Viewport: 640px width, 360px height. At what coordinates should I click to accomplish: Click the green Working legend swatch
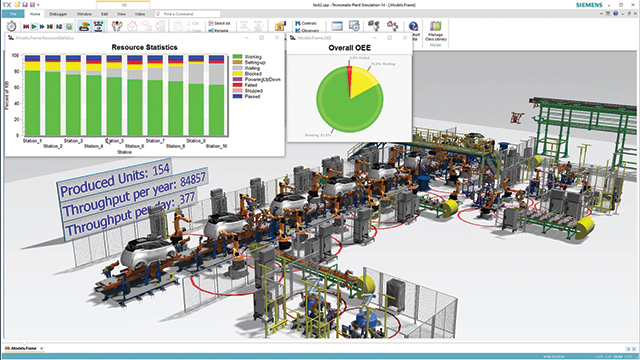tap(237, 57)
